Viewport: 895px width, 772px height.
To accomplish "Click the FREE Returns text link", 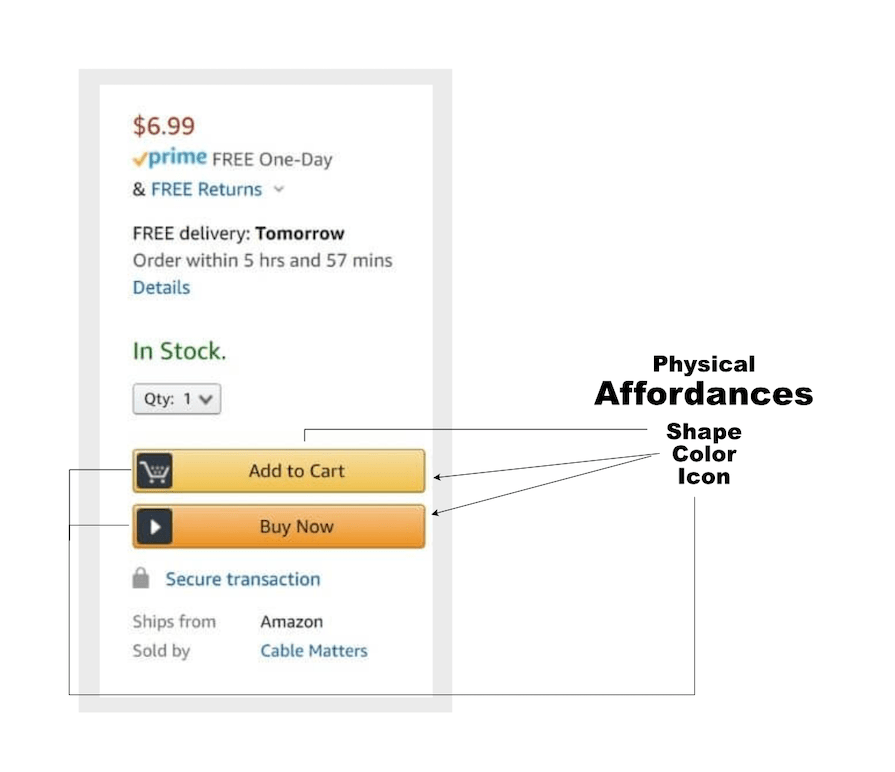I will coord(207,189).
